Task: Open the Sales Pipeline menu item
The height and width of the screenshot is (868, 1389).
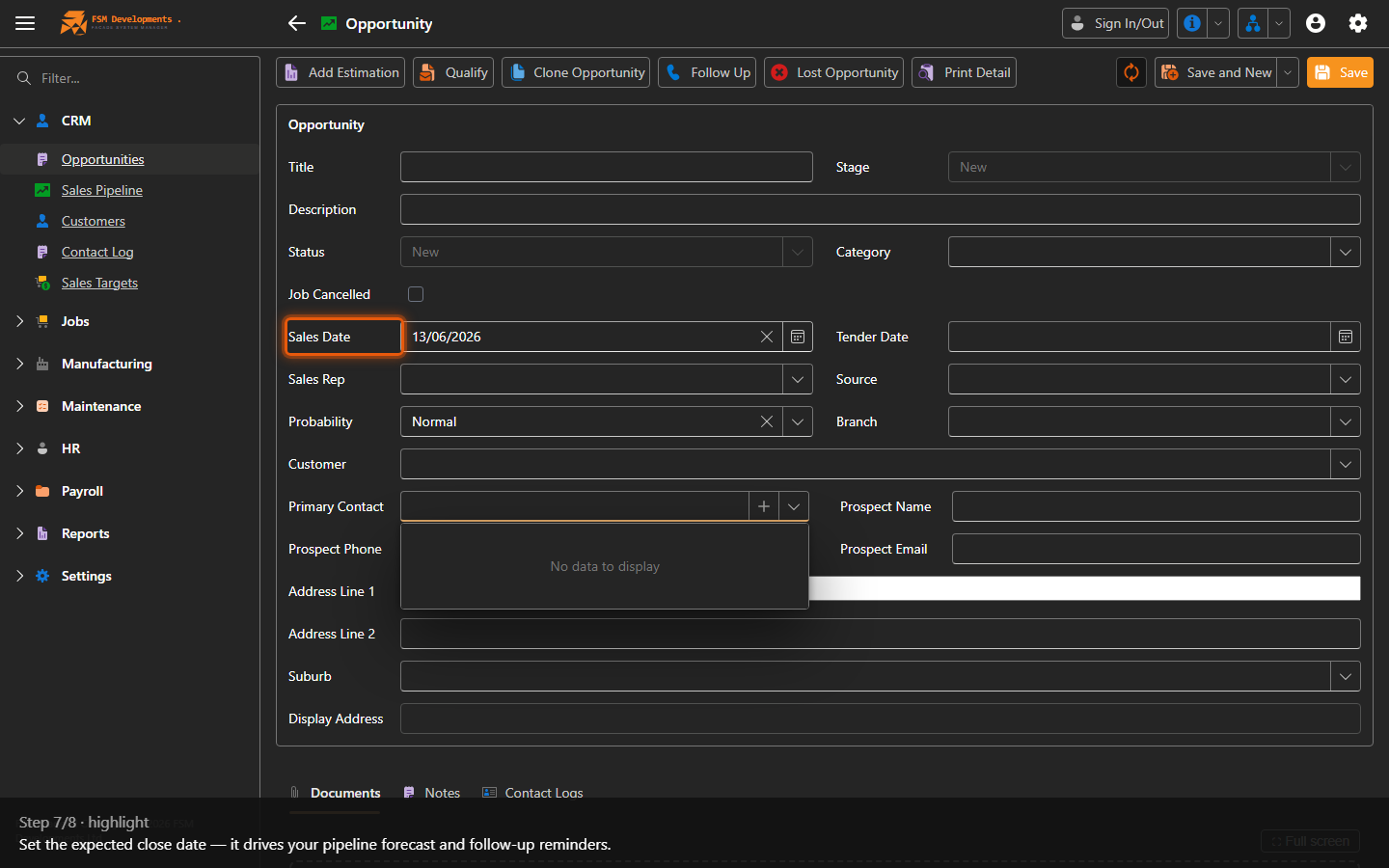Action: coord(101,190)
